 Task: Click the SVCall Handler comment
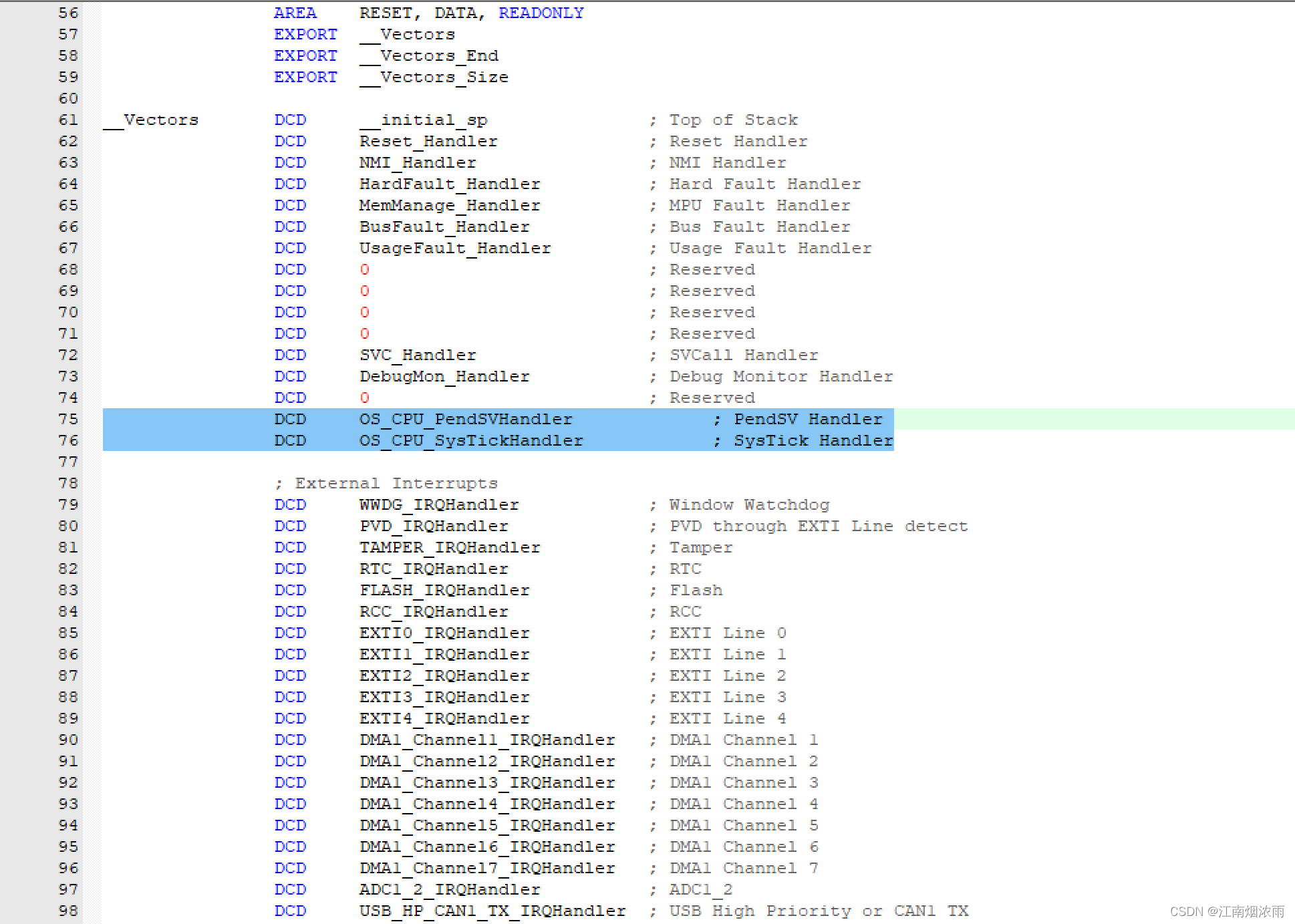734,355
